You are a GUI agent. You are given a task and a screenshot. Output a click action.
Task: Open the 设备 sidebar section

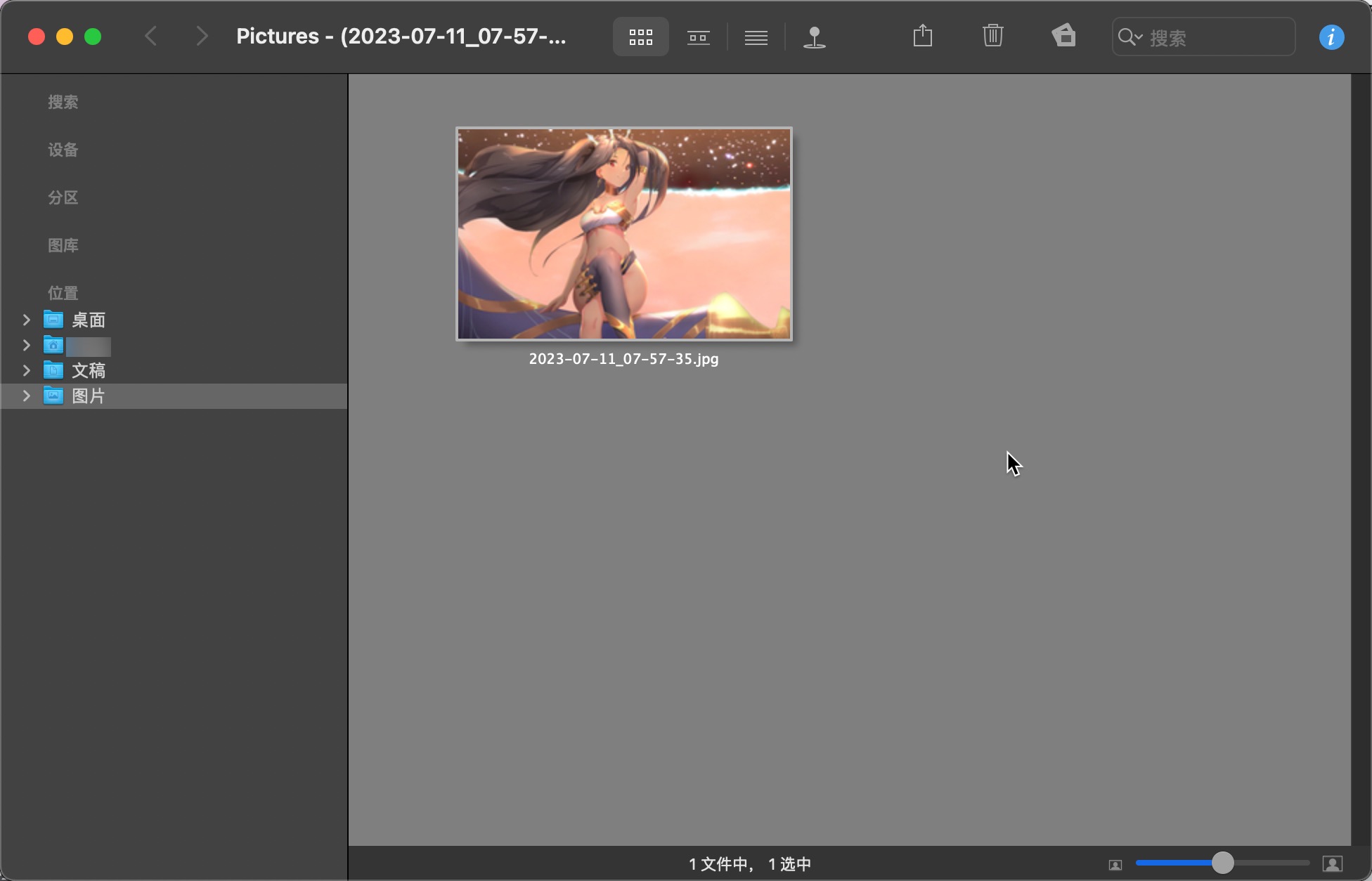point(63,150)
